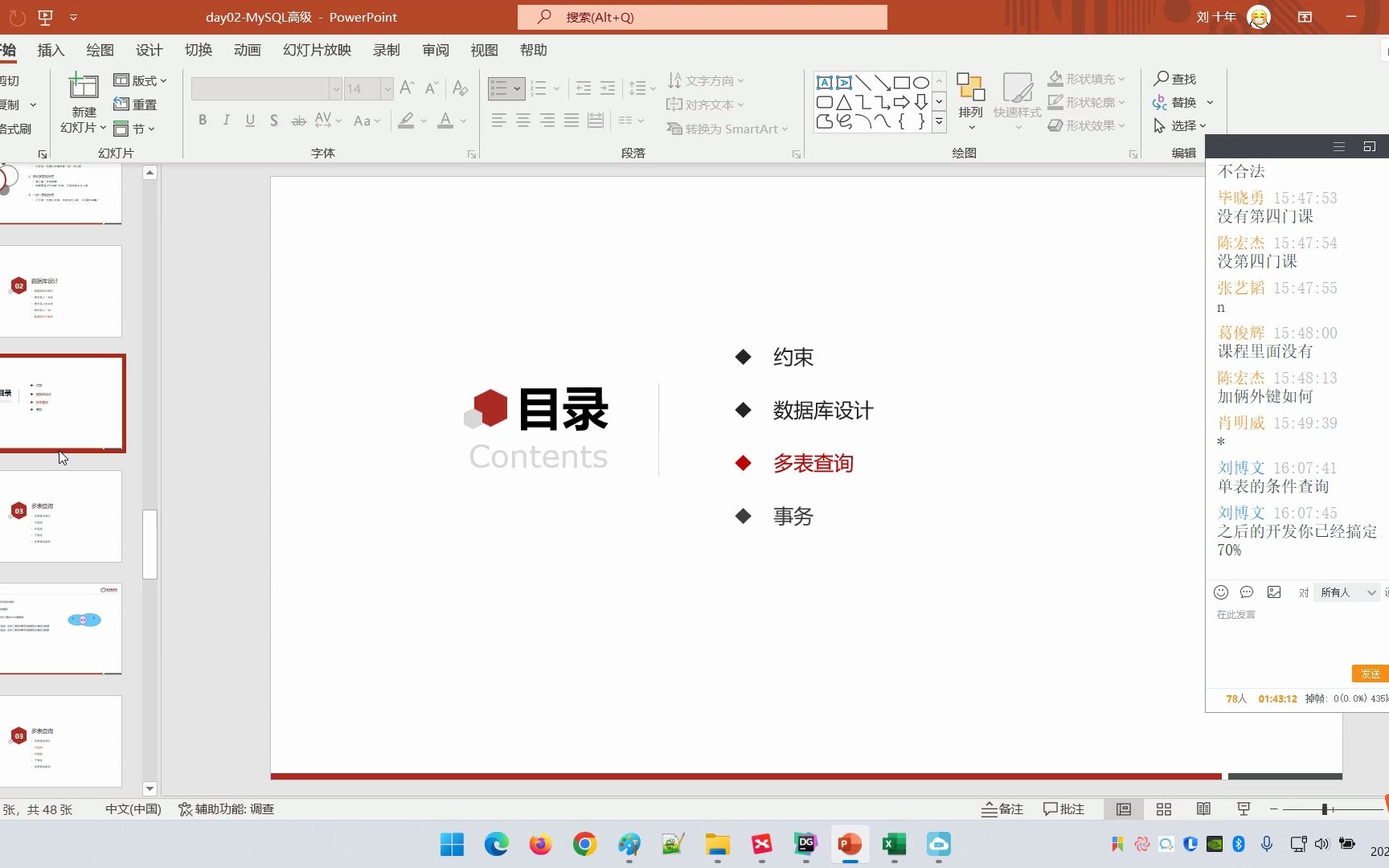The image size is (1389, 868).
Task: Toggle bold formatting
Action: click(x=203, y=121)
